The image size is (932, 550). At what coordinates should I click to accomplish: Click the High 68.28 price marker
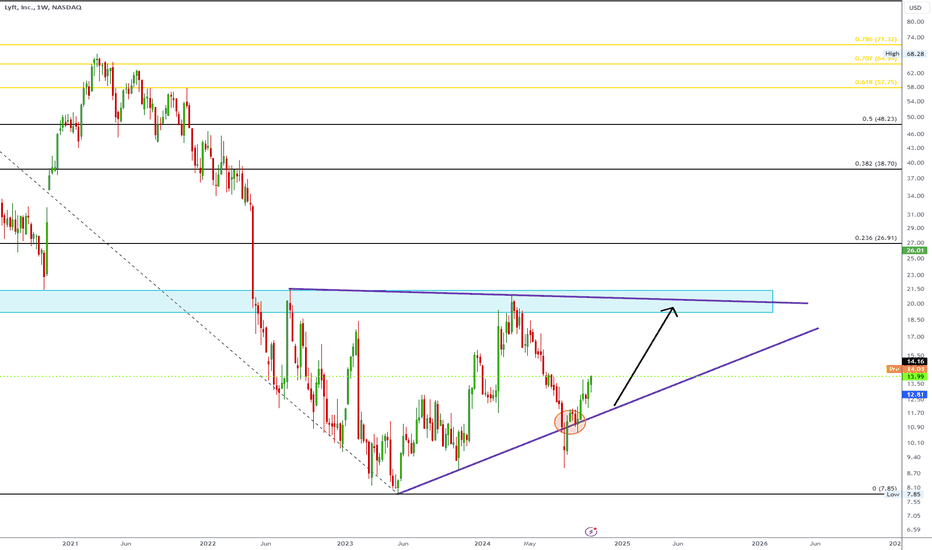point(905,54)
